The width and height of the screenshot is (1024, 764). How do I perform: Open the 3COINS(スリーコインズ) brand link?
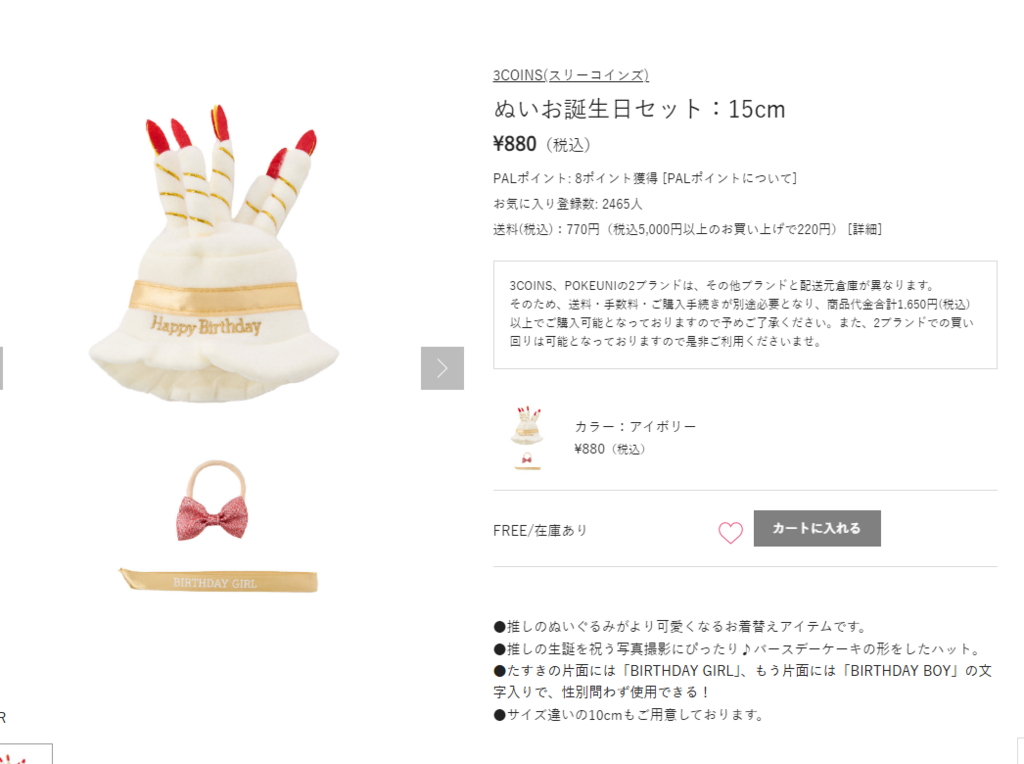pyautogui.click(x=571, y=75)
